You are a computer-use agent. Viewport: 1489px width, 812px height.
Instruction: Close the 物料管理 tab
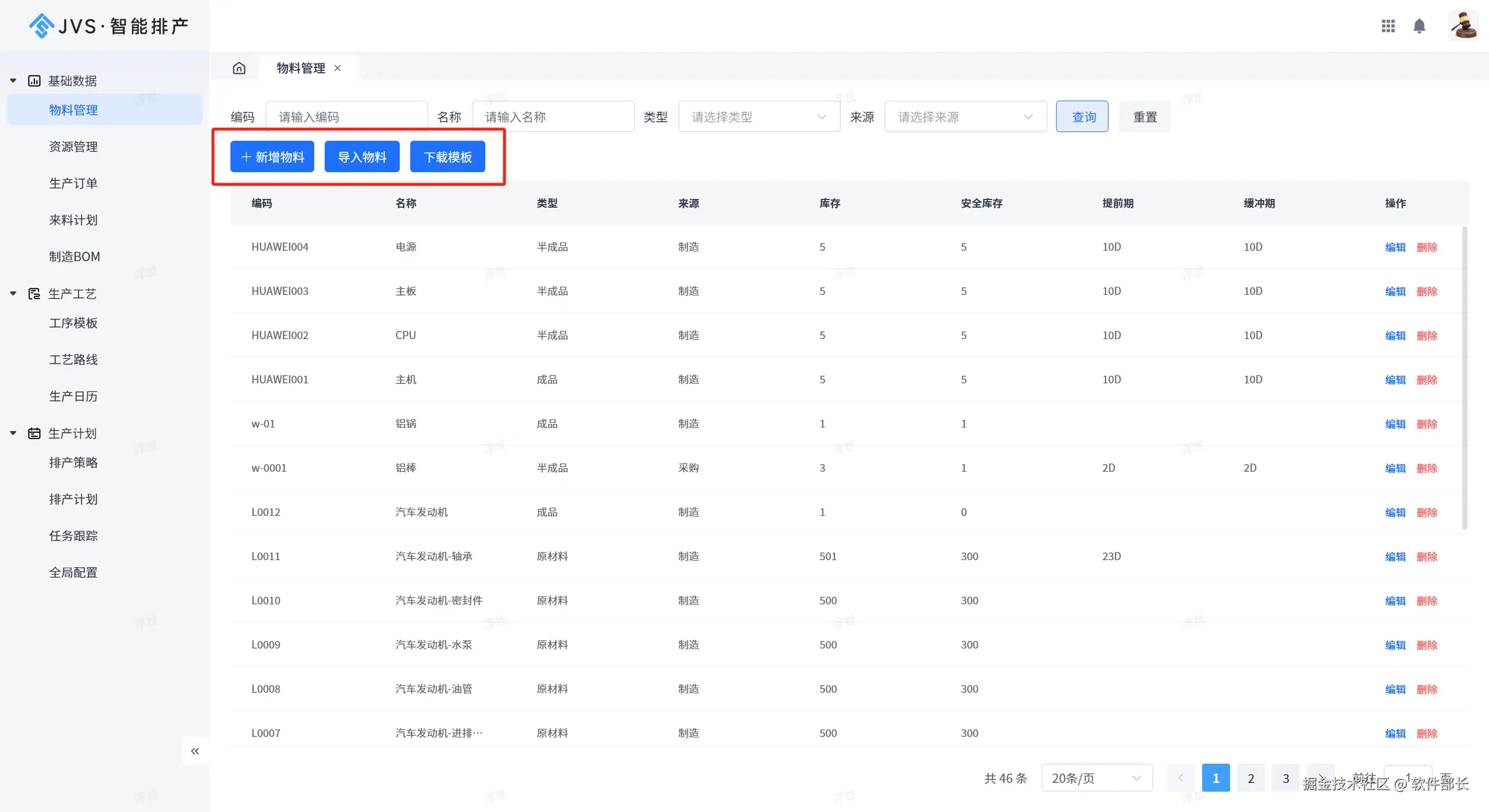(x=337, y=68)
